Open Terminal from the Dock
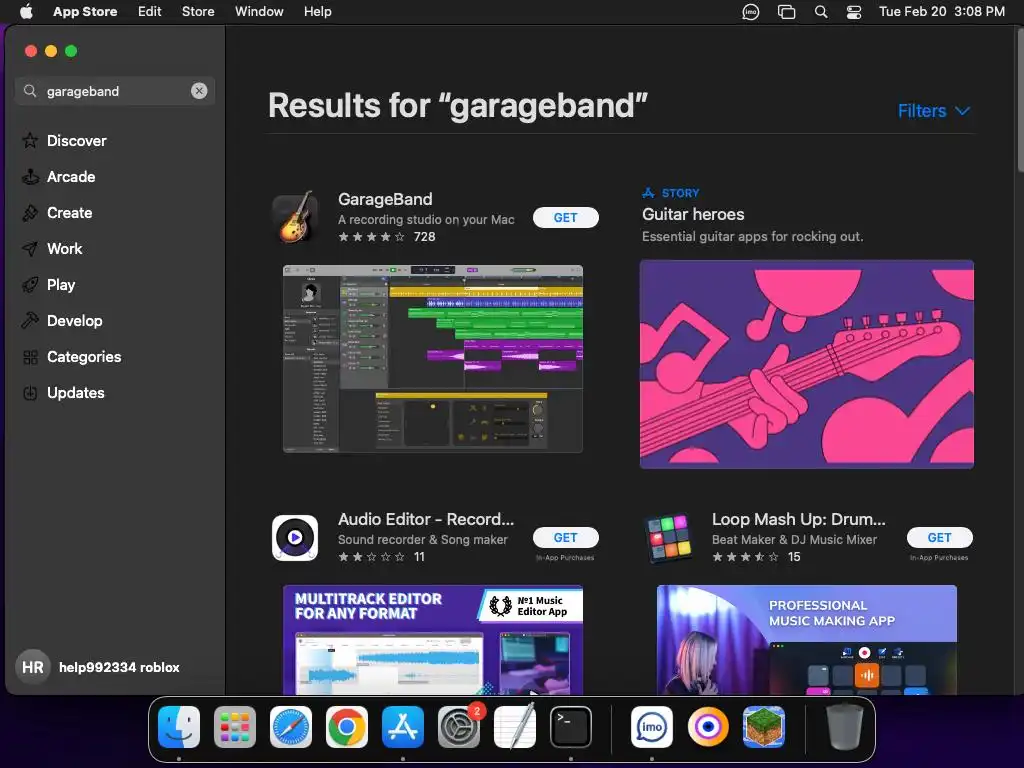 (571, 727)
